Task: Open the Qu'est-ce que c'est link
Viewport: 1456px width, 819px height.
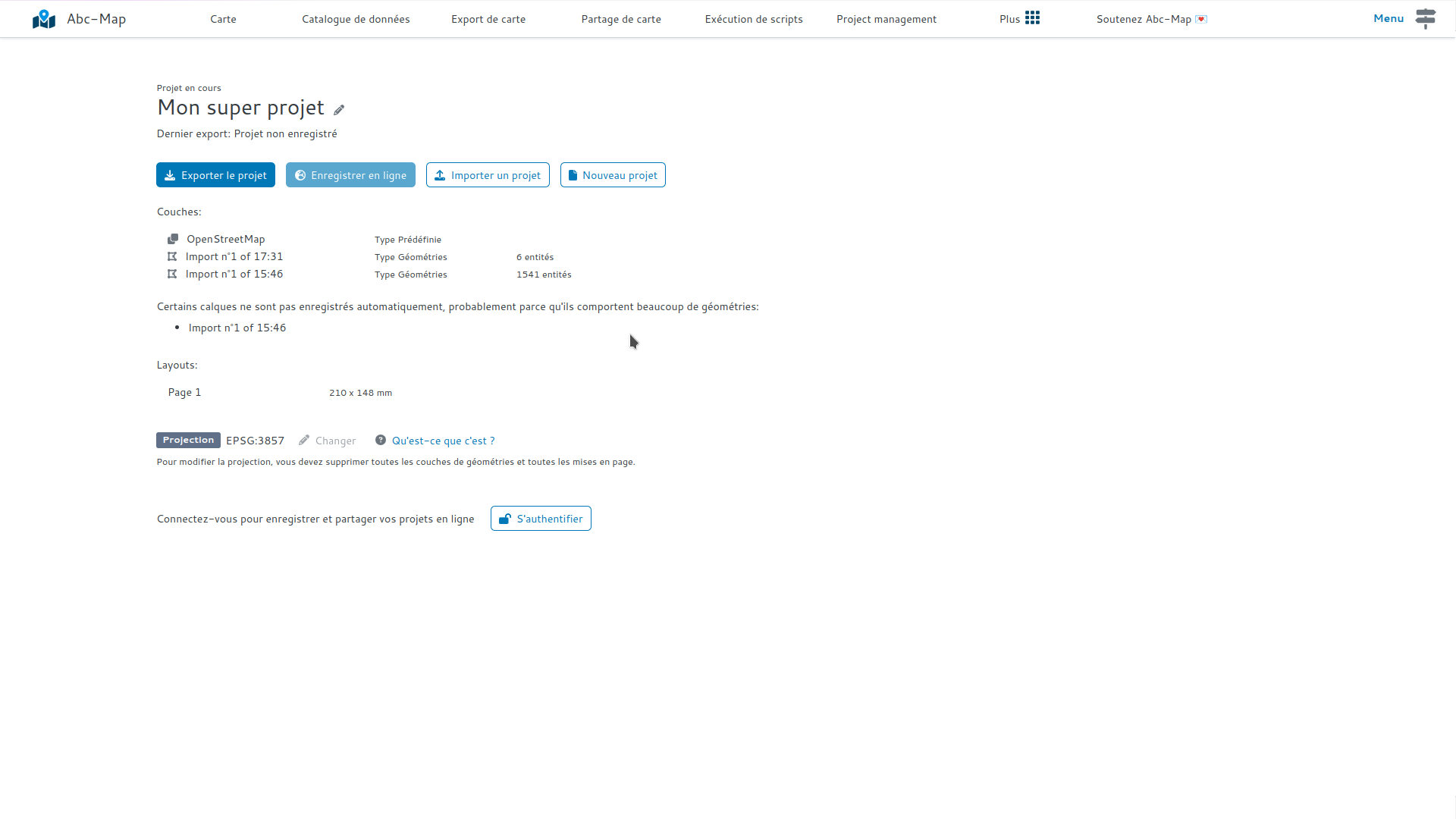Action: [443, 441]
